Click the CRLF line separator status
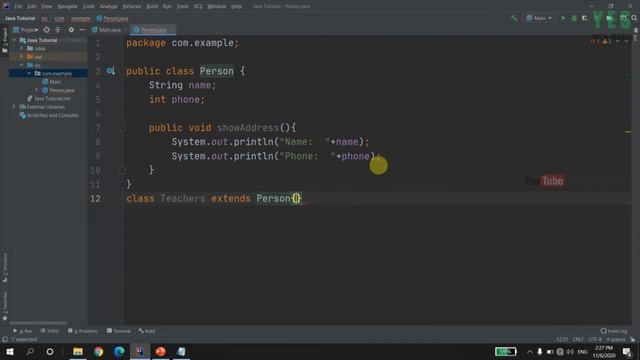The height and width of the screenshot is (360, 640). tap(578, 340)
